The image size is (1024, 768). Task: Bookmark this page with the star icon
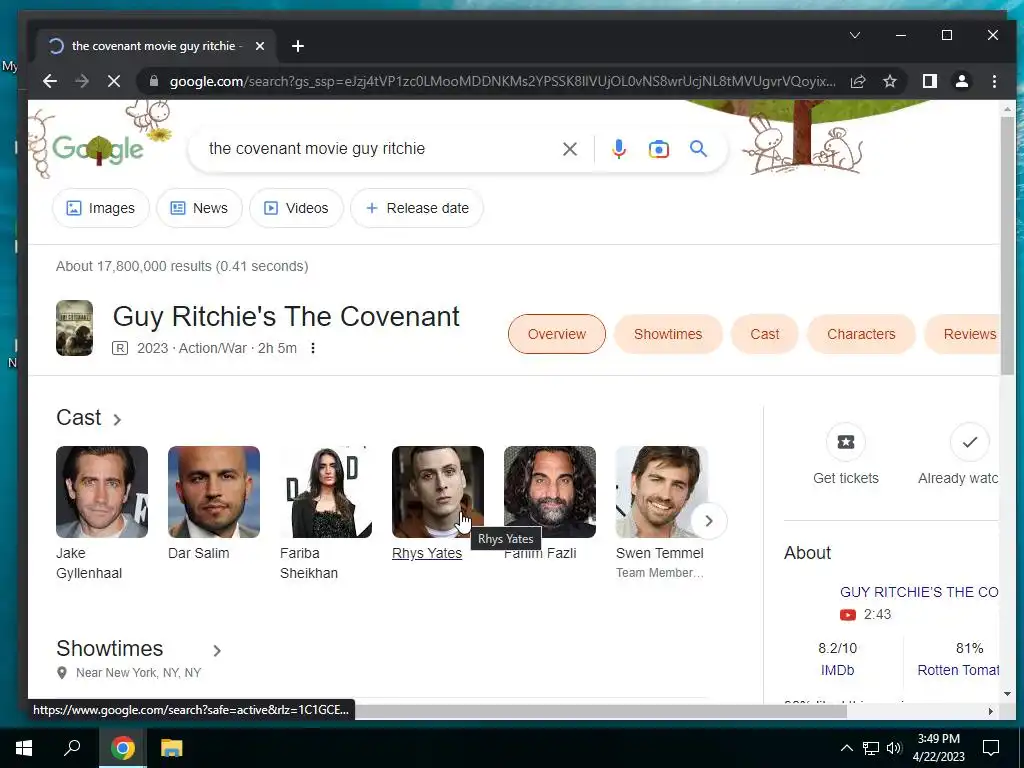click(889, 81)
